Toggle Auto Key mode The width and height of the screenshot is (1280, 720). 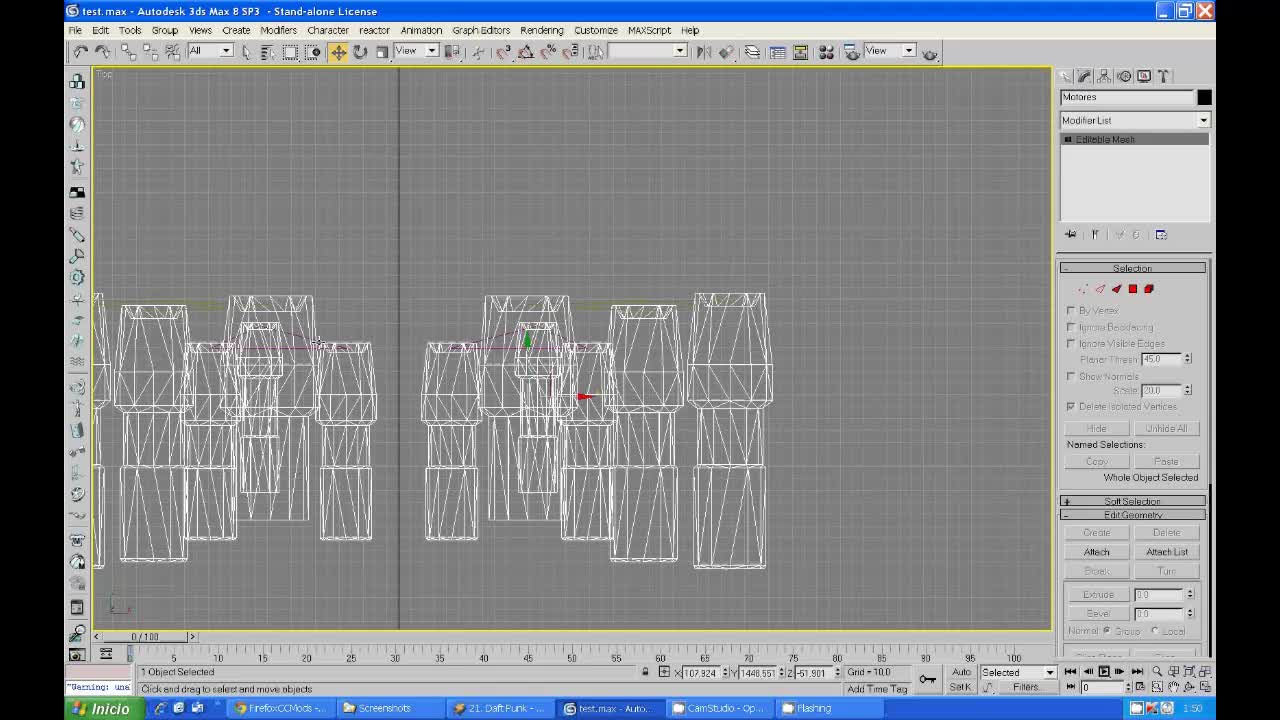[961, 672]
